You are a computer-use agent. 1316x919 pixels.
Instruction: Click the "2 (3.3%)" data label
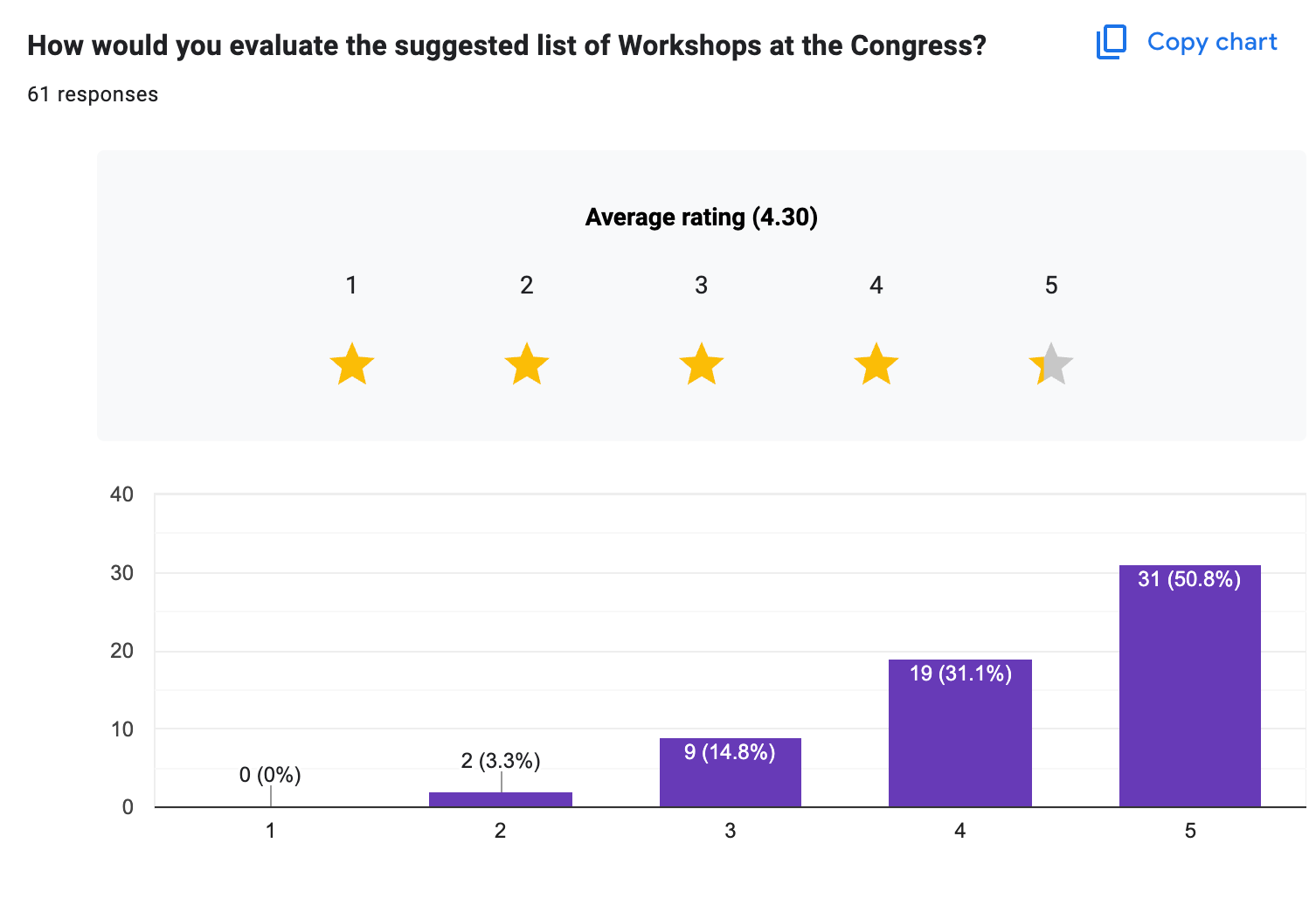pos(501,761)
